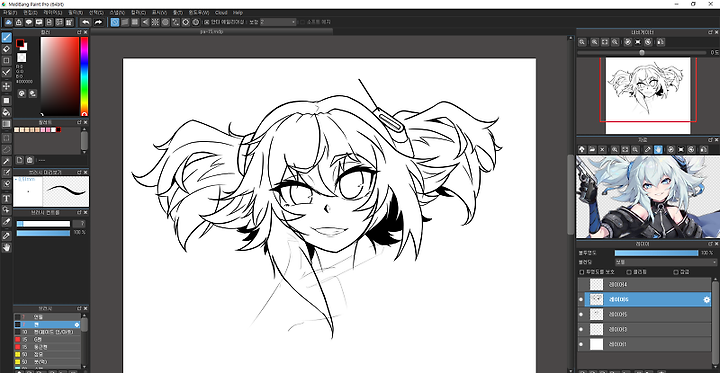Screen dimensions: 720x373
Task: Open the 레이어 (Layer) menu
Action: [x=53, y=13]
